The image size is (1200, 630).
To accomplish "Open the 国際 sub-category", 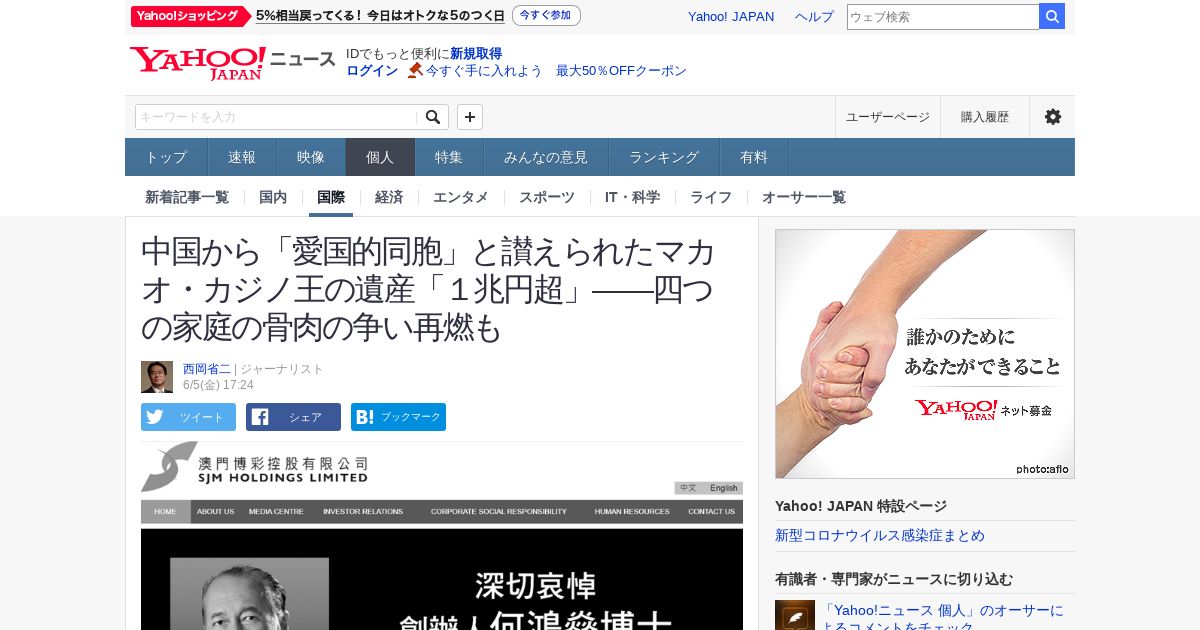I will pyautogui.click(x=331, y=197).
